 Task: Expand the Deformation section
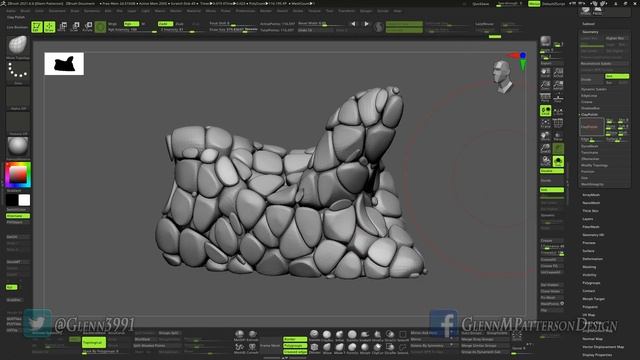click(x=592, y=259)
